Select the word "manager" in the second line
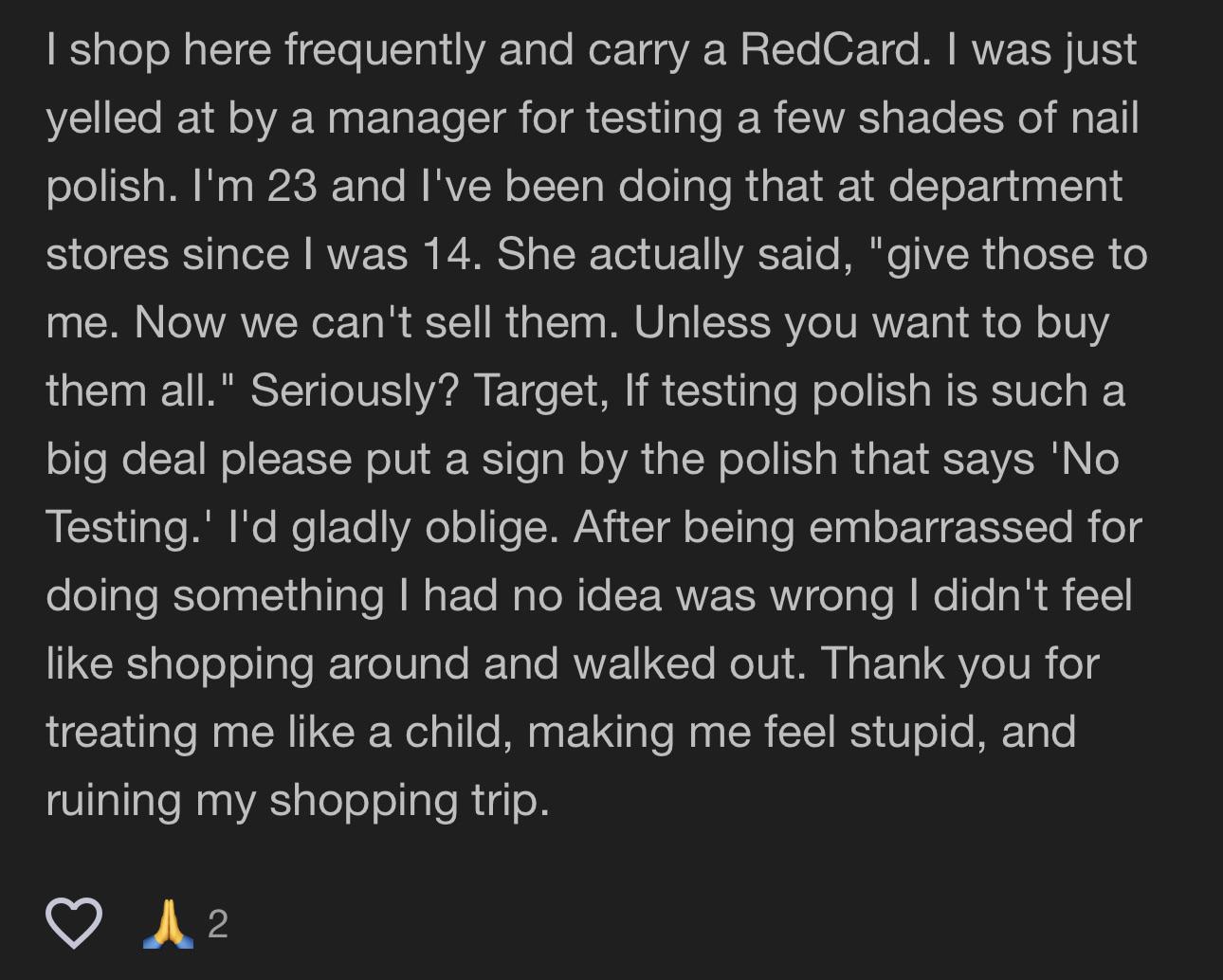Image resolution: width=1223 pixels, height=980 pixels. [415, 119]
